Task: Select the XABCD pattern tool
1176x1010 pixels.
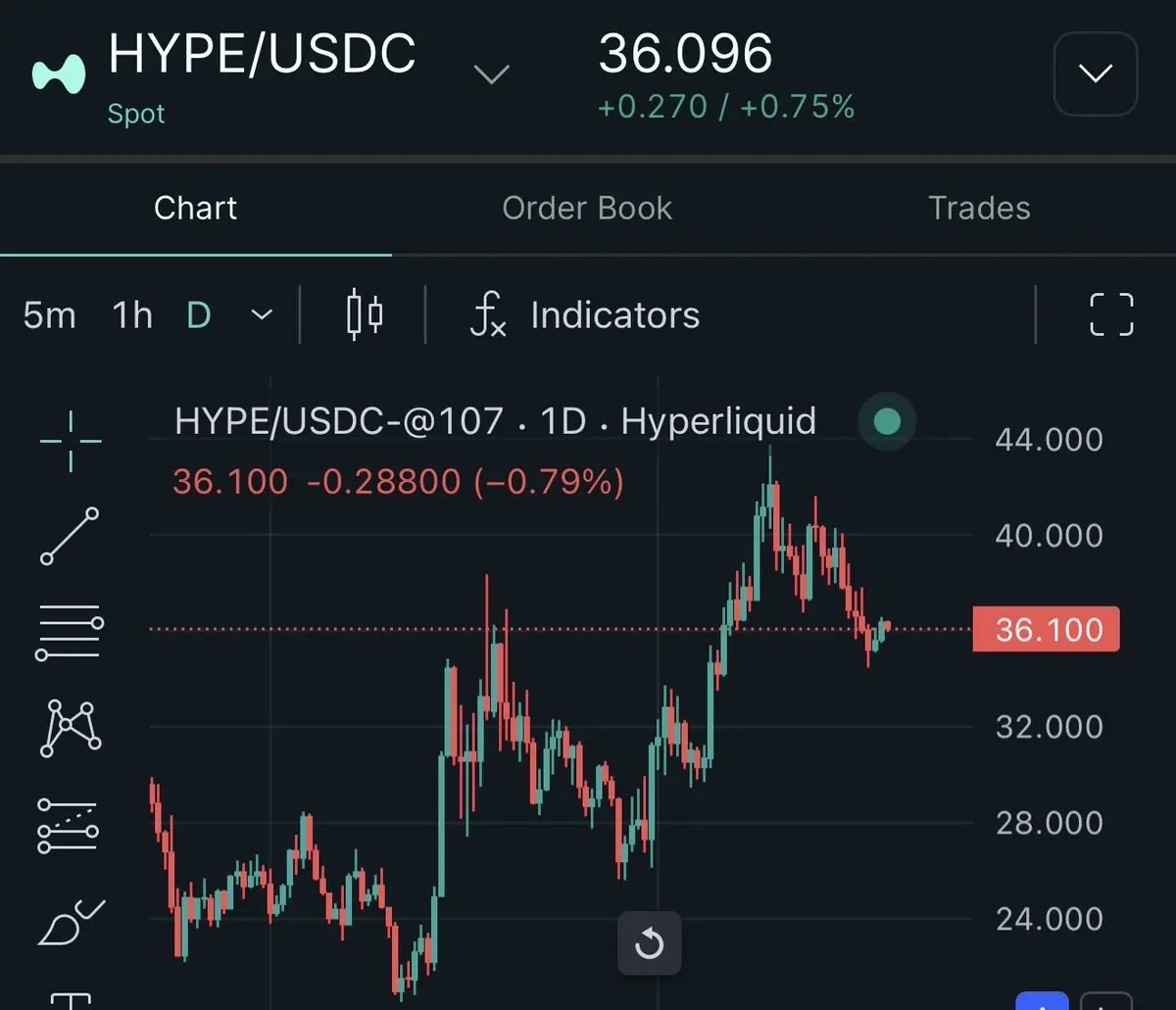Action: (71, 728)
